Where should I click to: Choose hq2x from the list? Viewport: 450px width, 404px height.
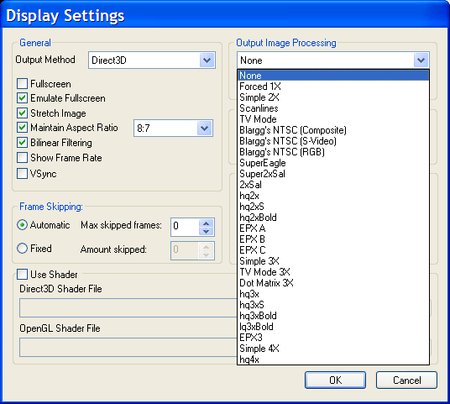[333, 196]
